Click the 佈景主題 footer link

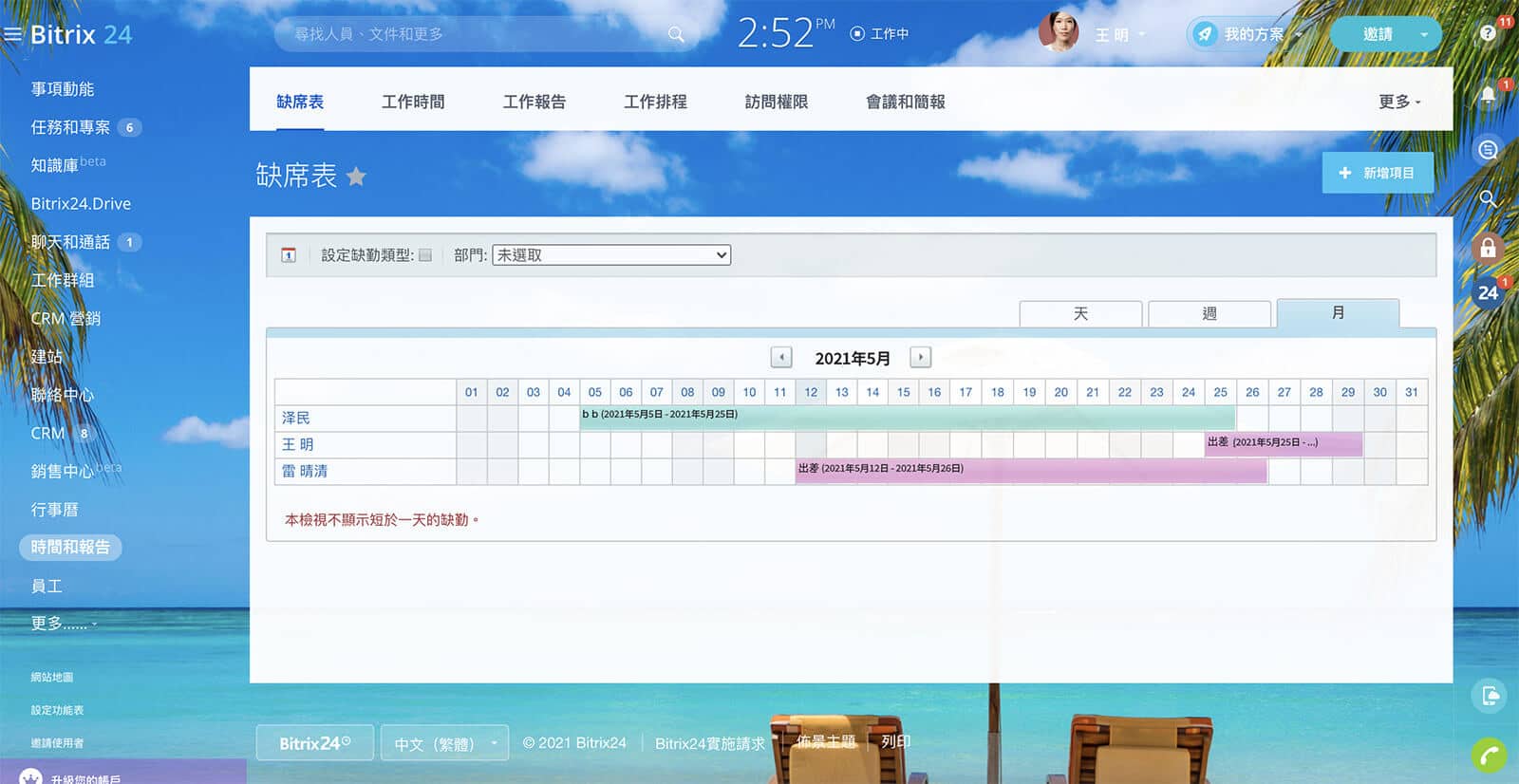tap(826, 741)
